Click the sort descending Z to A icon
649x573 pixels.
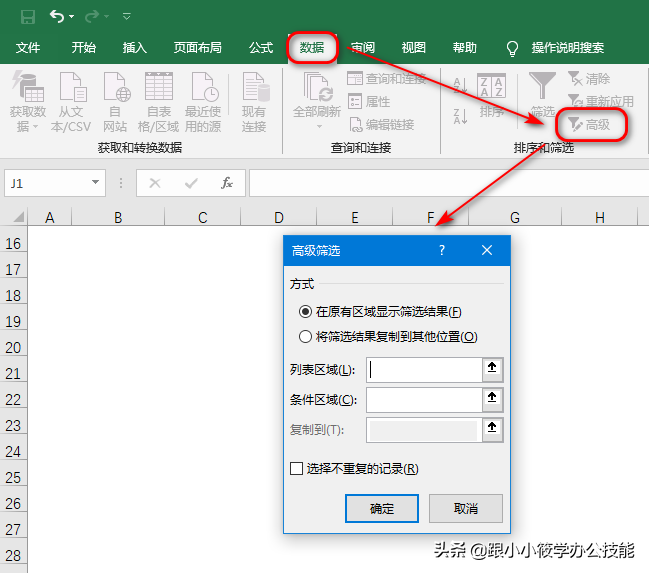point(460,116)
